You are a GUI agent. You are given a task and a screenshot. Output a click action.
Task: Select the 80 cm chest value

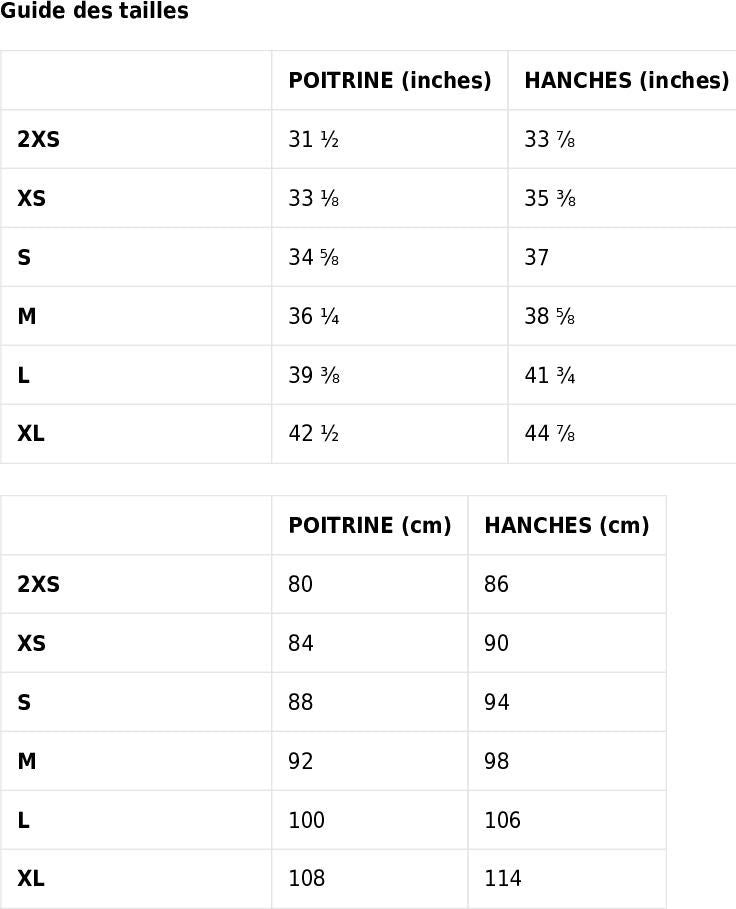[300, 585]
